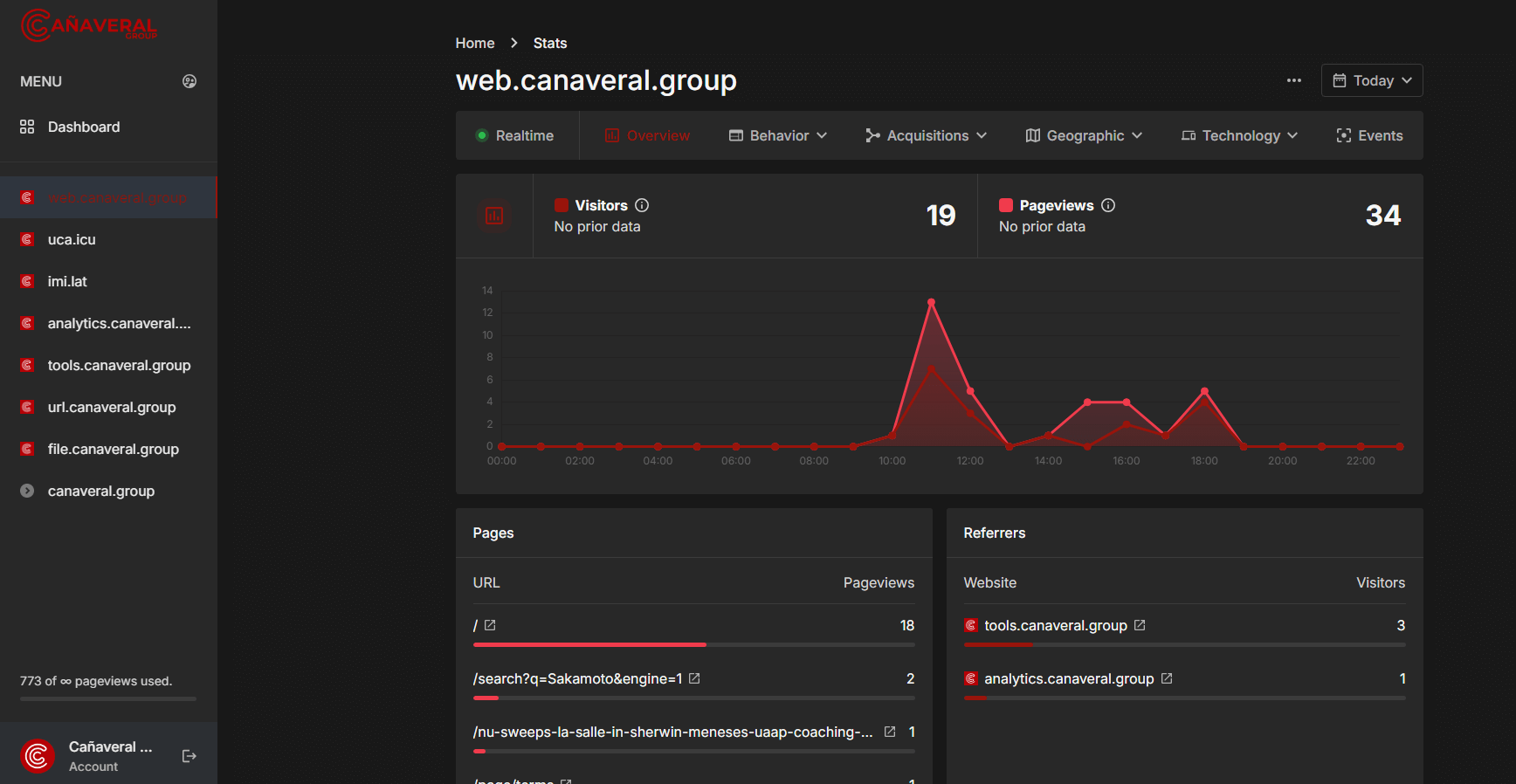1516x784 pixels.
Task: Select web.canaveral.group in sidebar
Action: click(108, 197)
